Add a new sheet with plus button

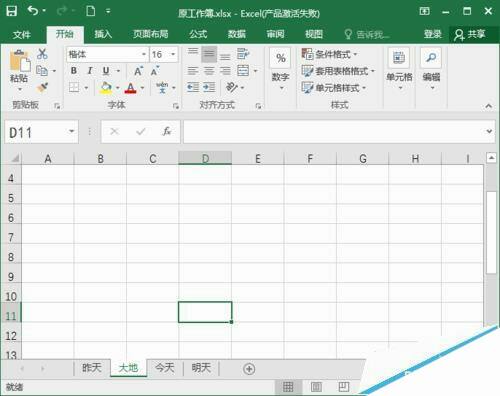click(249, 369)
